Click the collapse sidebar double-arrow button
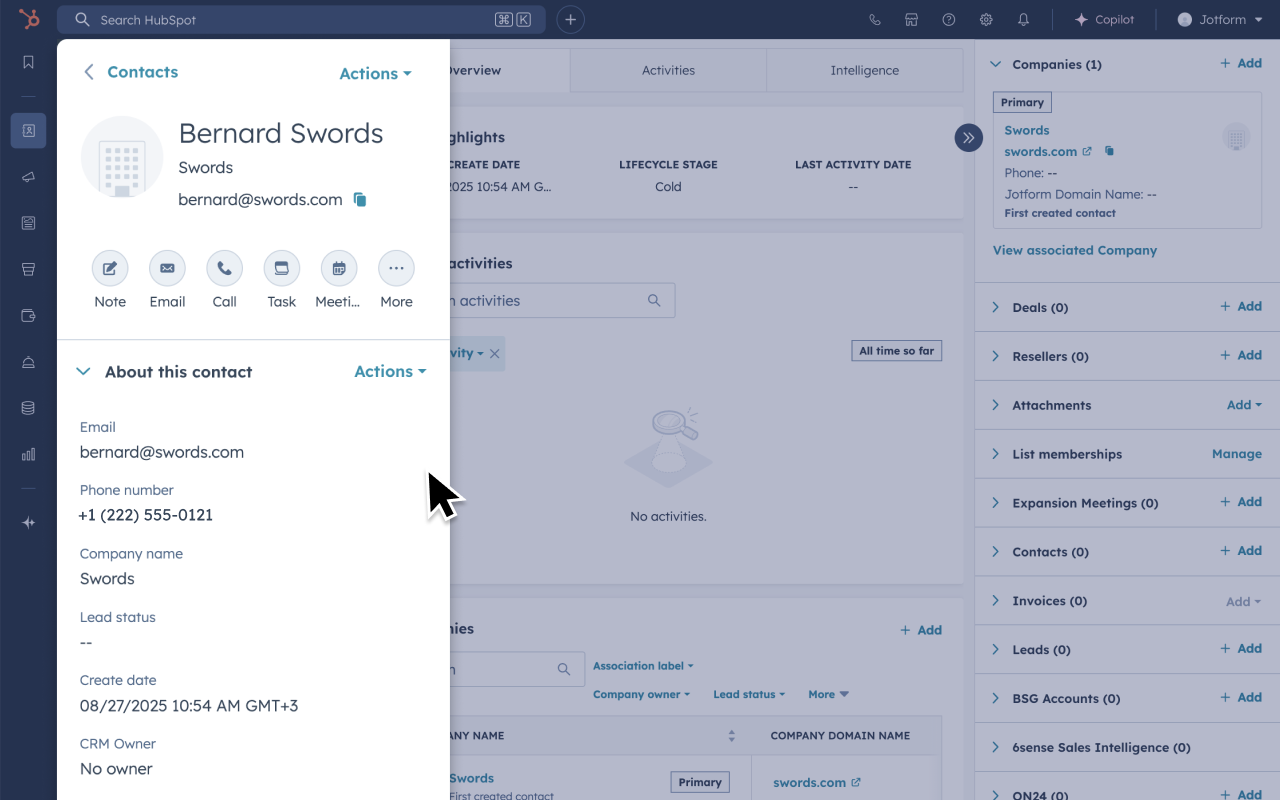The height and width of the screenshot is (800, 1280). (968, 138)
